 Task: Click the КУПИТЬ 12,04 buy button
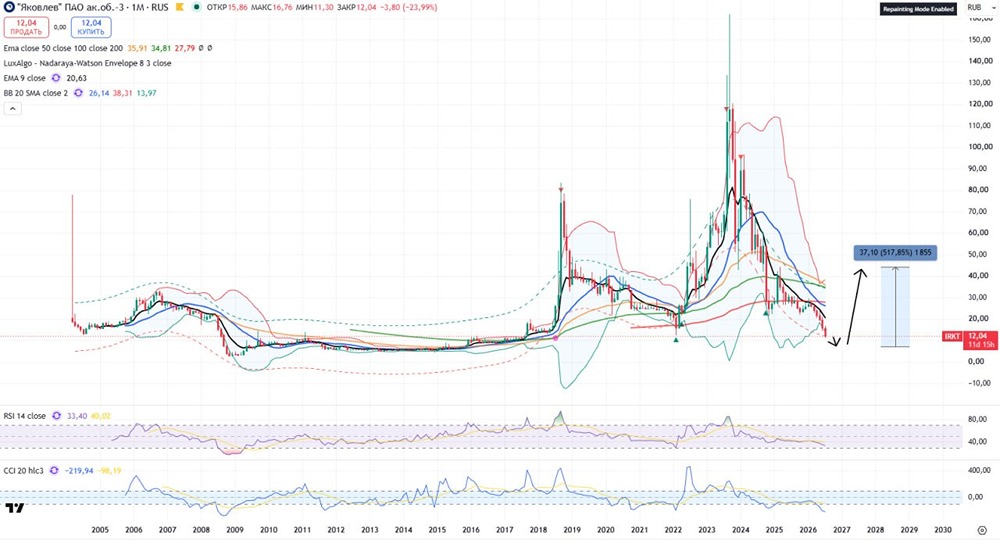pos(91,27)
